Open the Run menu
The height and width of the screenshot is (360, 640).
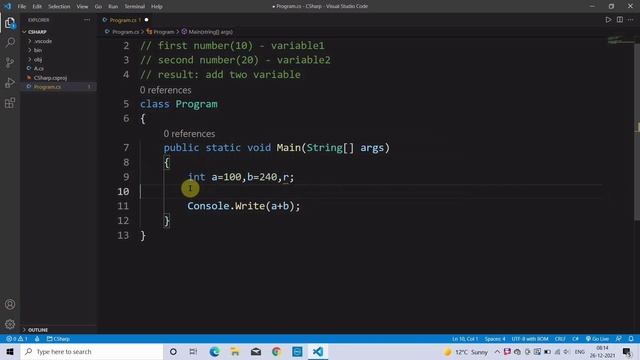(x=113, y=7)
